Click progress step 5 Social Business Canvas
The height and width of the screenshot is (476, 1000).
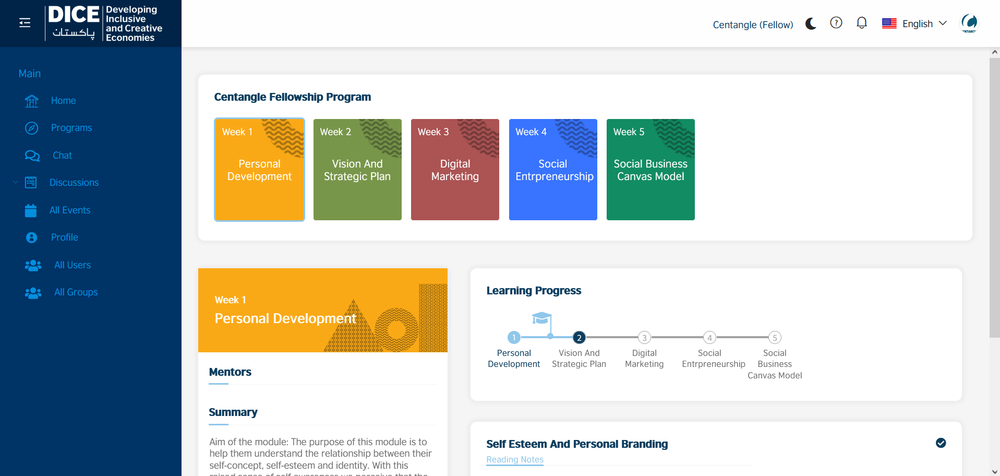pyautogui.click(x=774, y=338)
